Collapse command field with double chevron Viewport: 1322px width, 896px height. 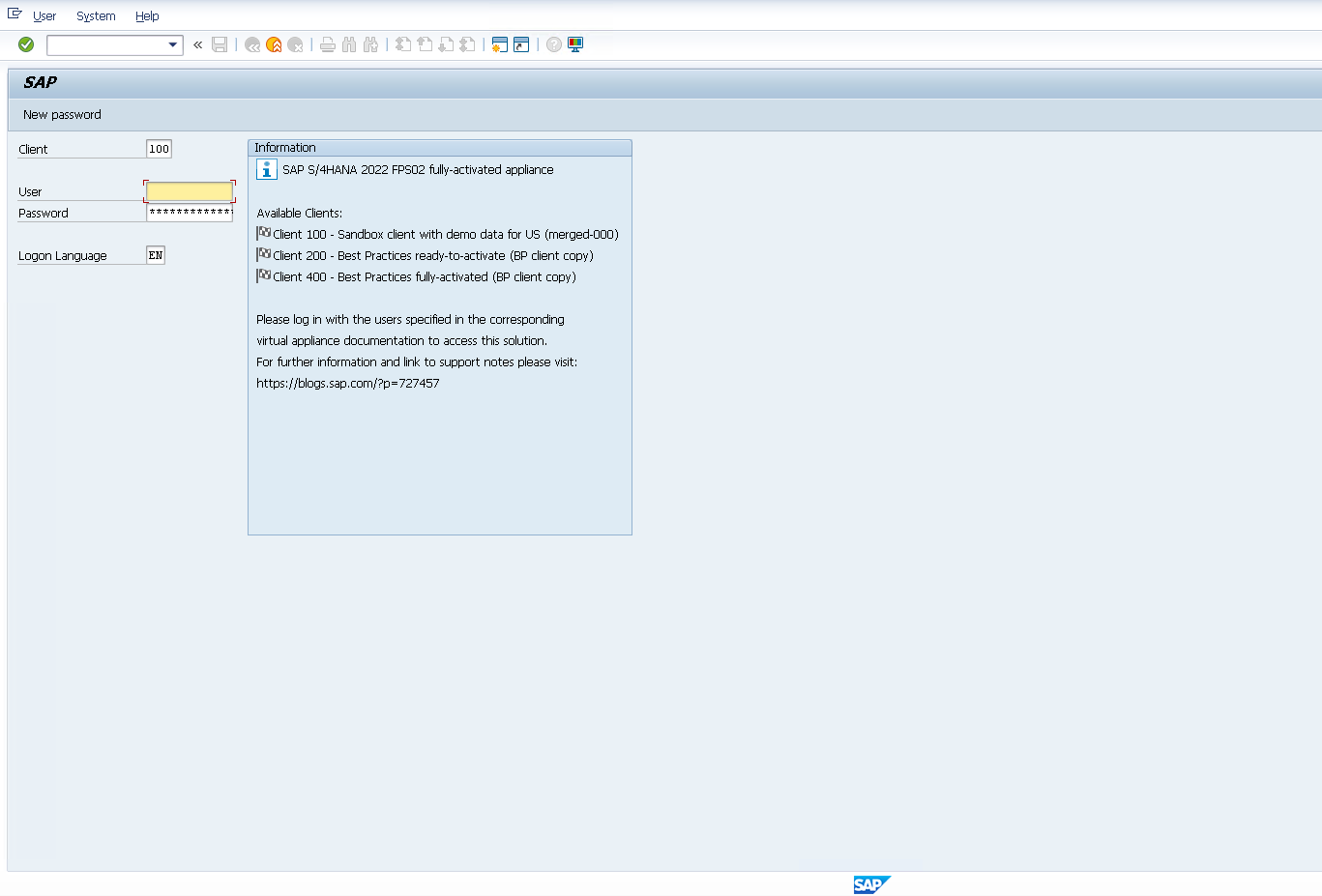click(x=198, y=44)
